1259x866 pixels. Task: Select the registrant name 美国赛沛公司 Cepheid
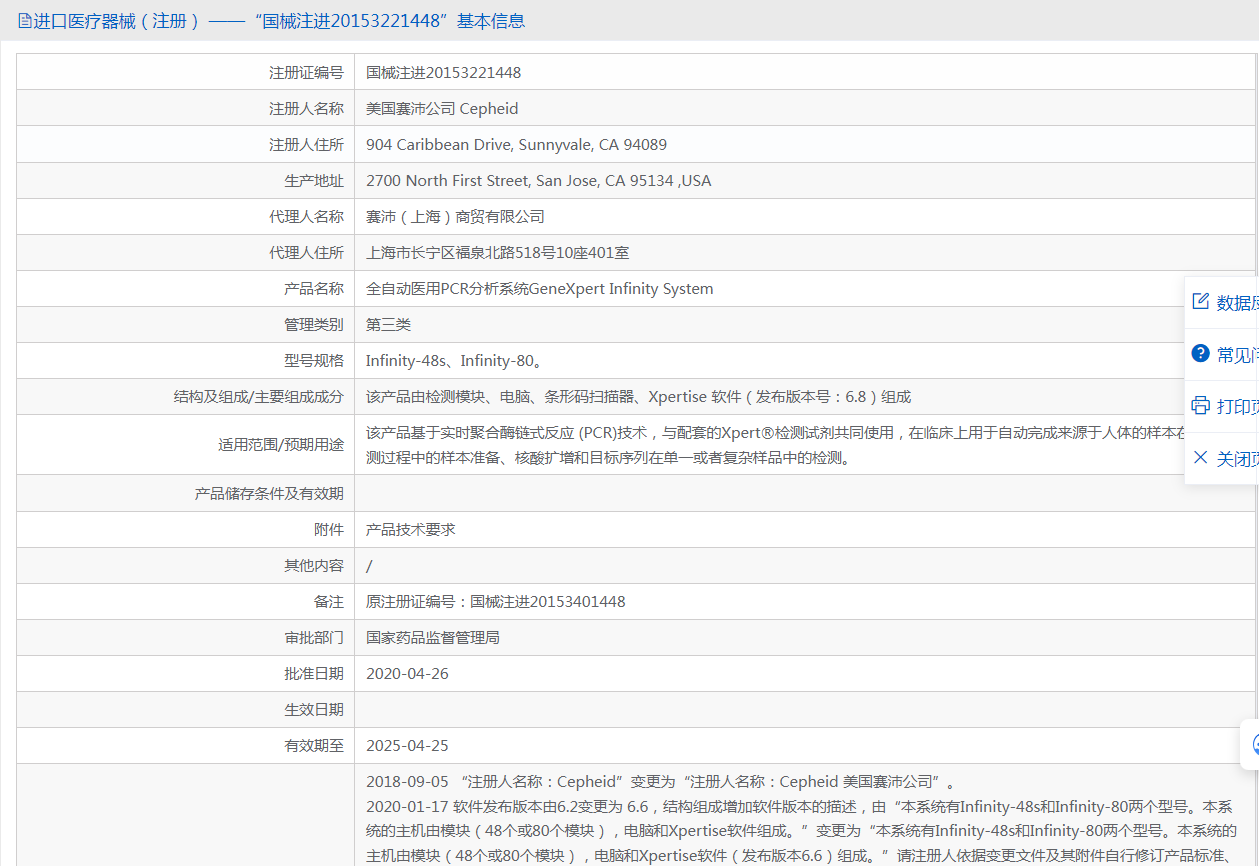[442, 109]
